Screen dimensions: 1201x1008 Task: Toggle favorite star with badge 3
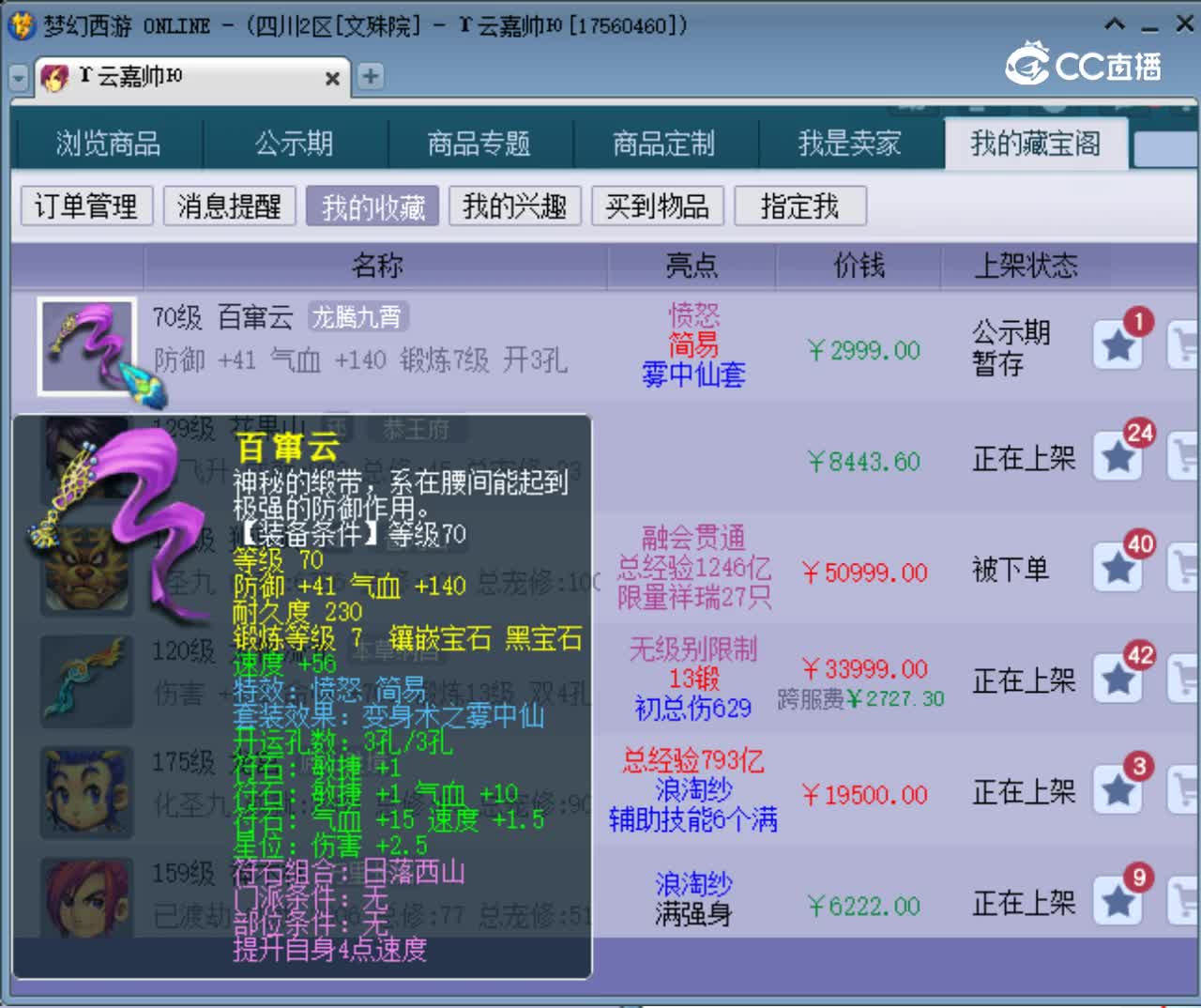pyautogui.click(x=1118, y=790)
